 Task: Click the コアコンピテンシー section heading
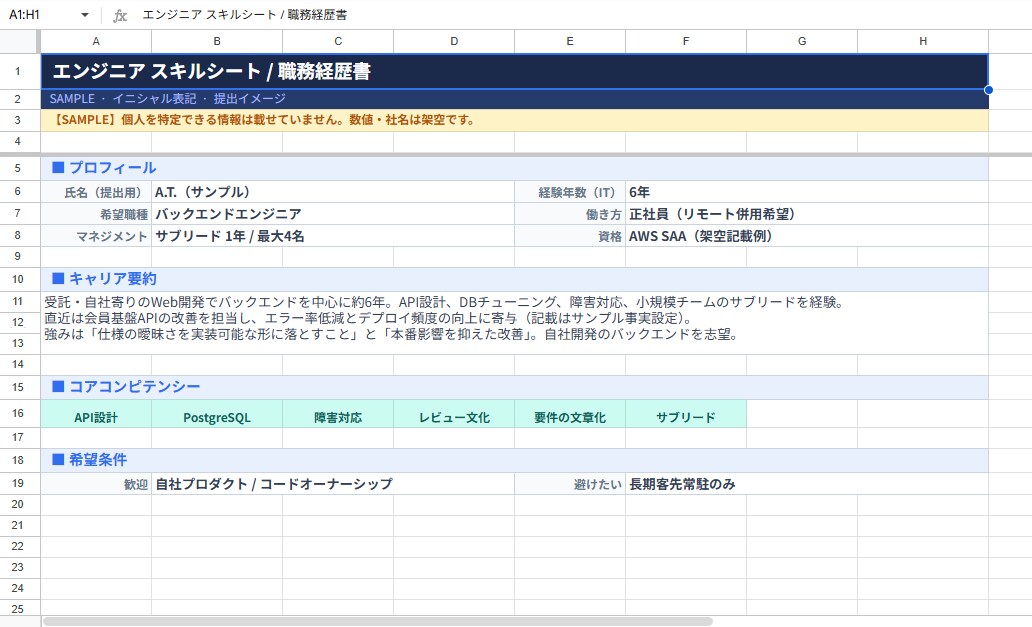(x=515, y=387)
